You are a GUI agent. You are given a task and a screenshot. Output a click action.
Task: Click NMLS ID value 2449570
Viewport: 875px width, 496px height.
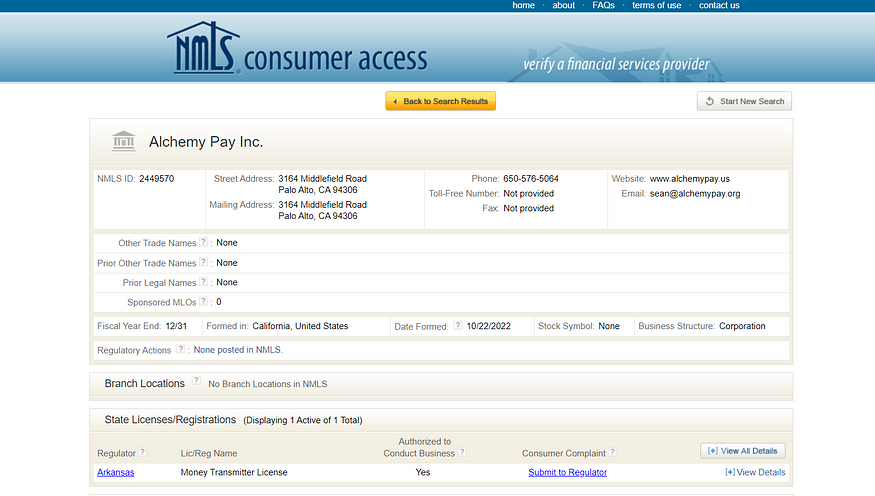click(x=157, y=179)
